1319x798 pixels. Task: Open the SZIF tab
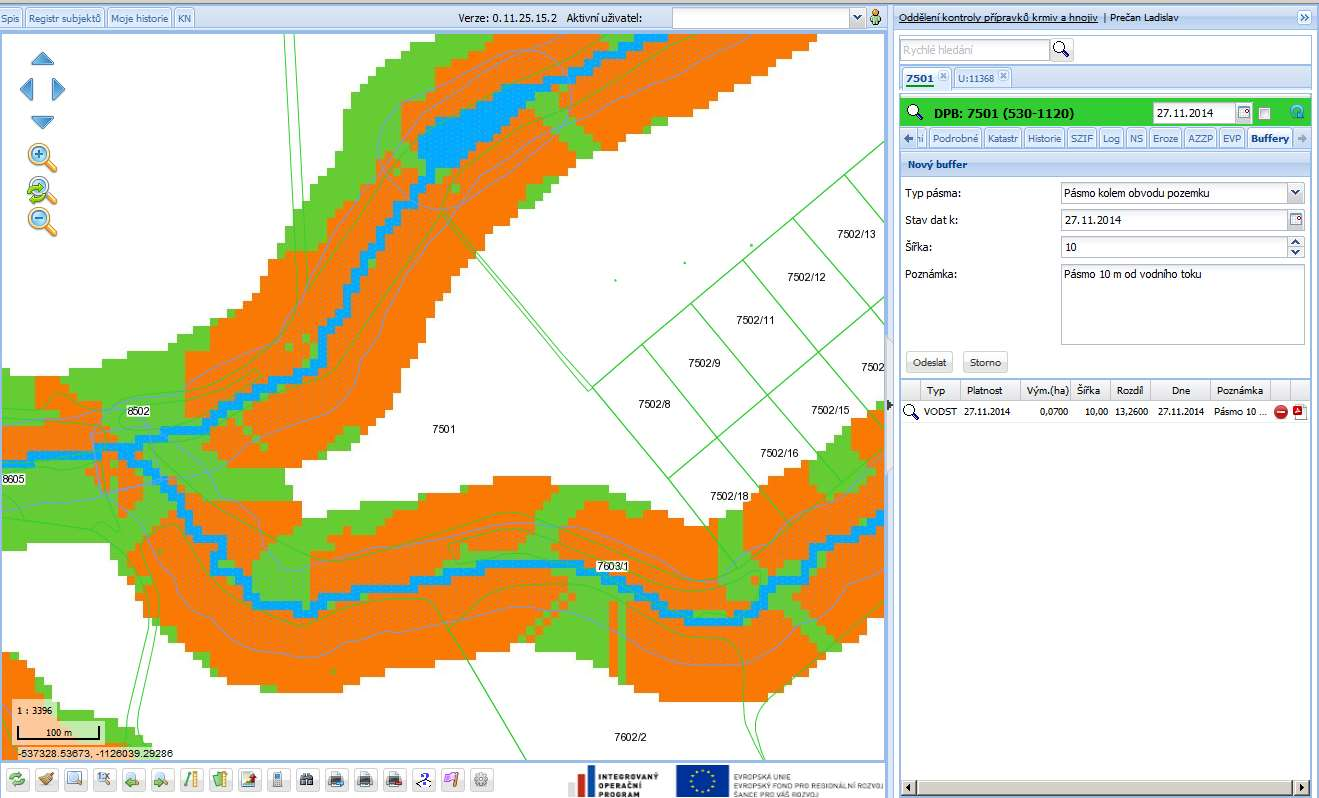1082,139
